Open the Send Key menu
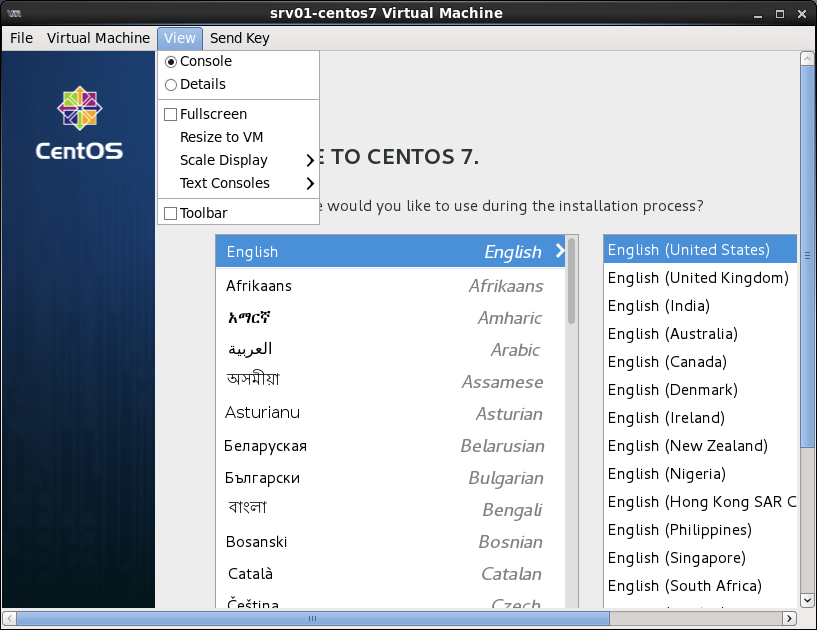This screenshot has height=630, width=817. point(240,38)
